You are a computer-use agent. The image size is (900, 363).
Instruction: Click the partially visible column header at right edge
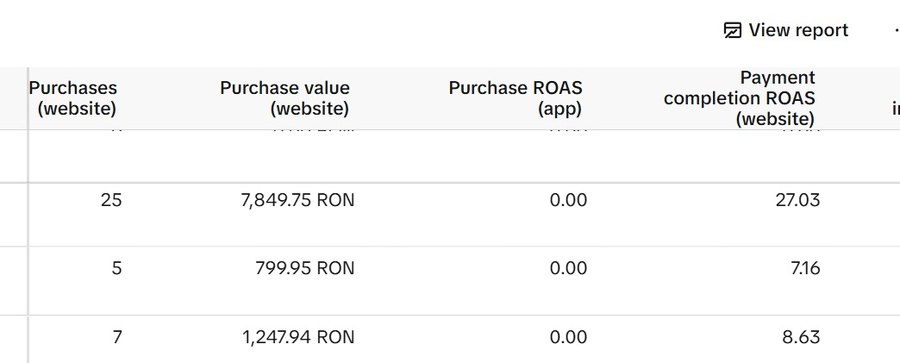(x=896, y=108)
